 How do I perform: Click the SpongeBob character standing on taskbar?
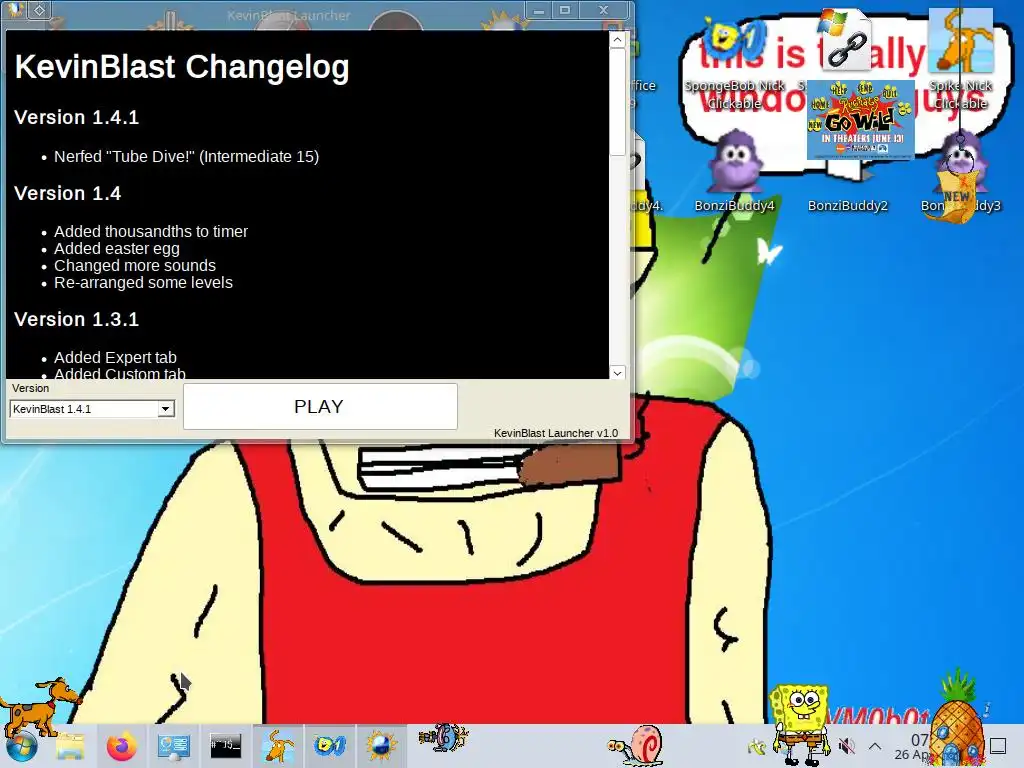[801, 724]
